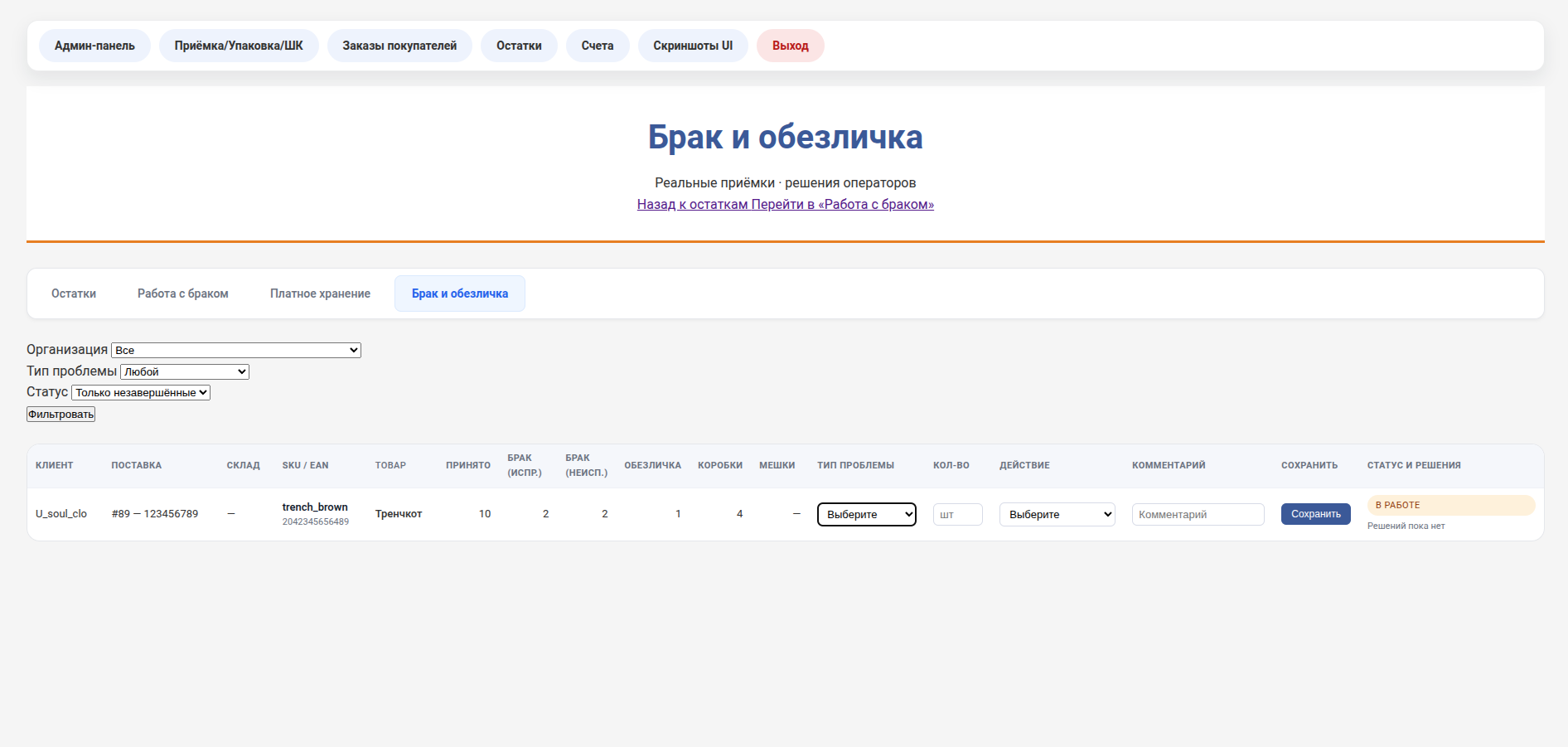Click the blue Сохранить button

click(1315, 514)
